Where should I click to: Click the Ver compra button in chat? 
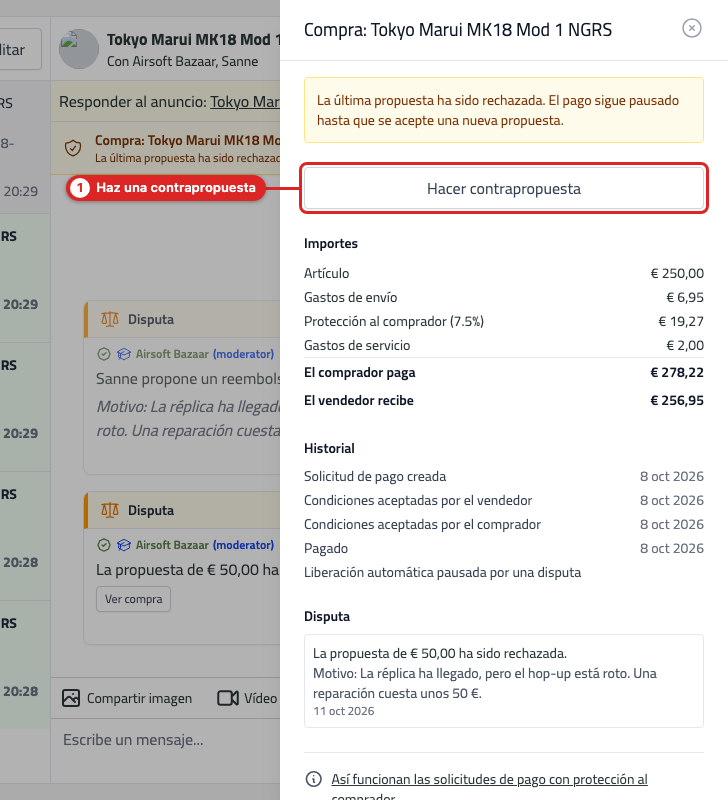tap(133, 599)
